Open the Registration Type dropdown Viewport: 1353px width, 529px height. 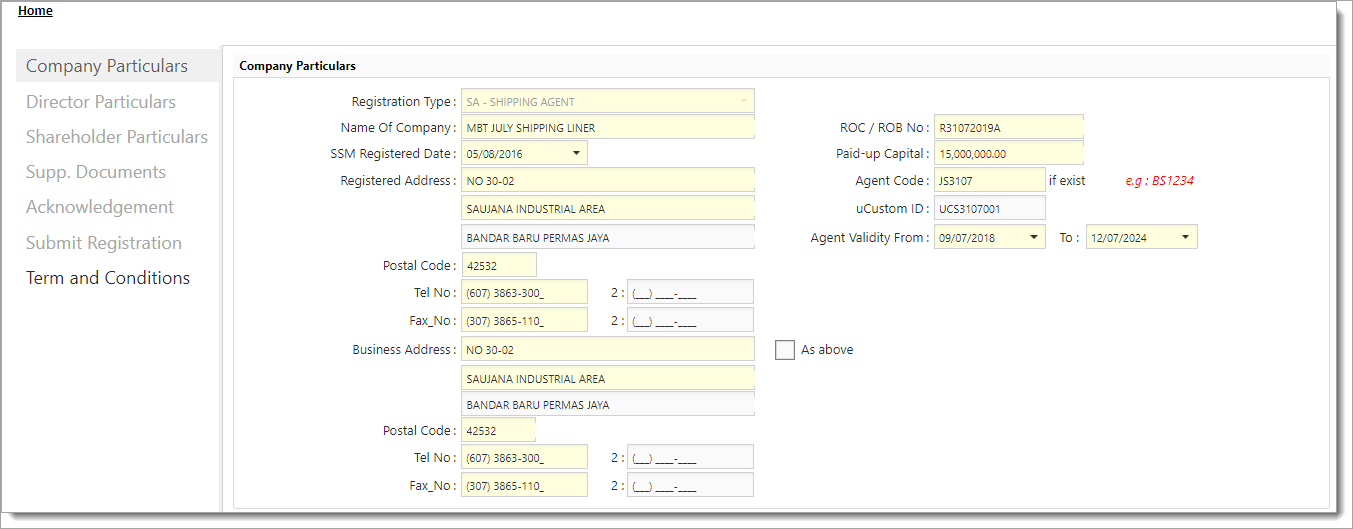743,102
